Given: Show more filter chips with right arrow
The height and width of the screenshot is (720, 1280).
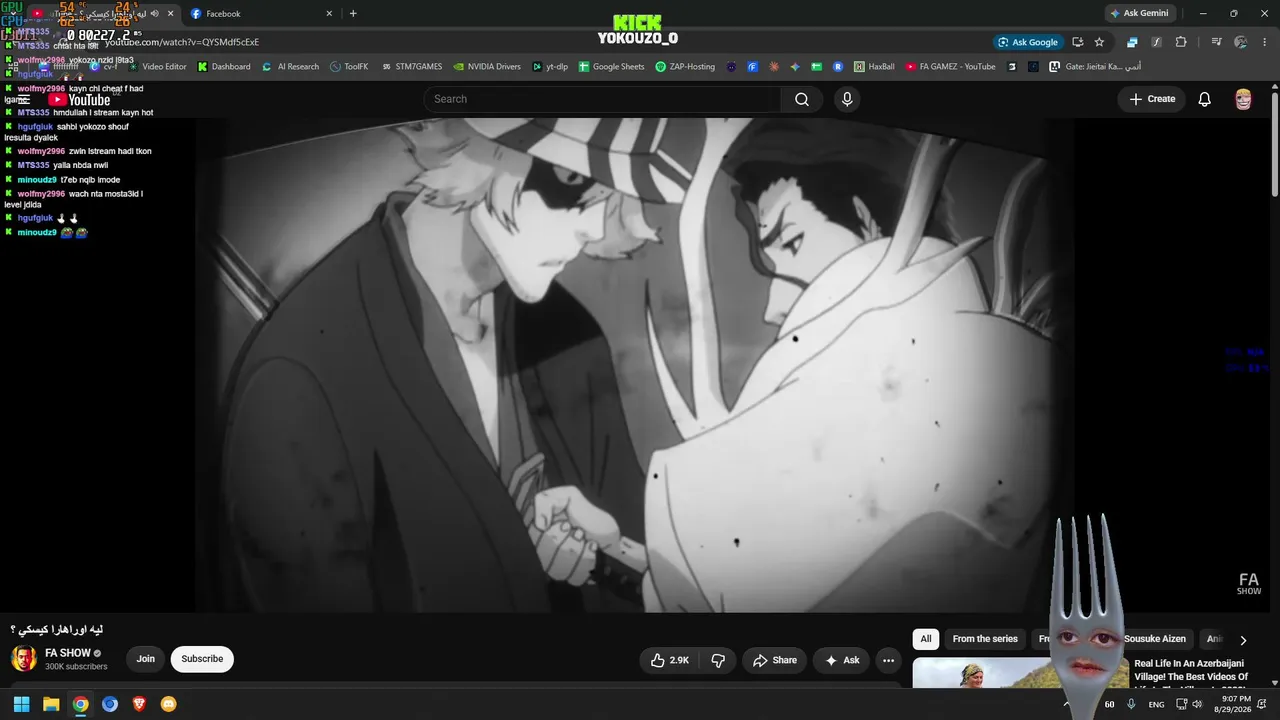Looking at the screenshot, I should pos(1243,640).
